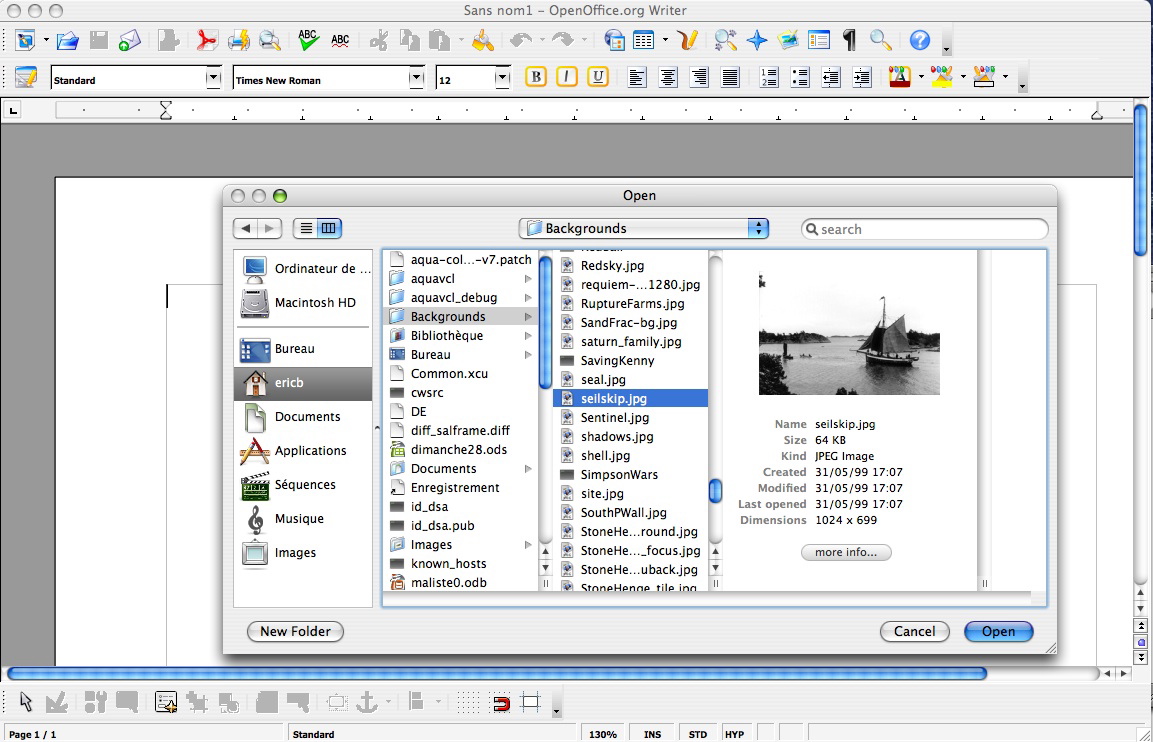This screenshot has width=1153, height=742.
Task: Run the Spellcheck ABC checkmark icon
Action: [x=308, y=40]
